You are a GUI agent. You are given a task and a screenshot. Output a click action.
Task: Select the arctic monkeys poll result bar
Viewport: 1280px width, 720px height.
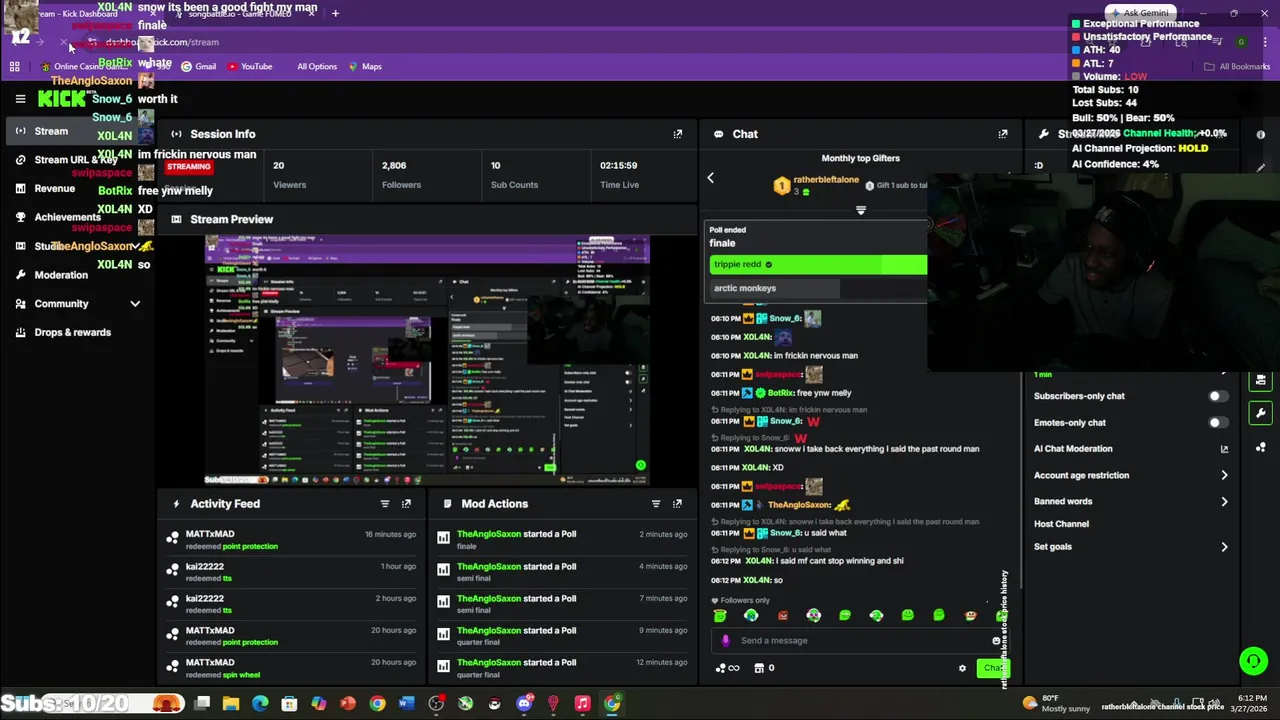pos(818,289)
